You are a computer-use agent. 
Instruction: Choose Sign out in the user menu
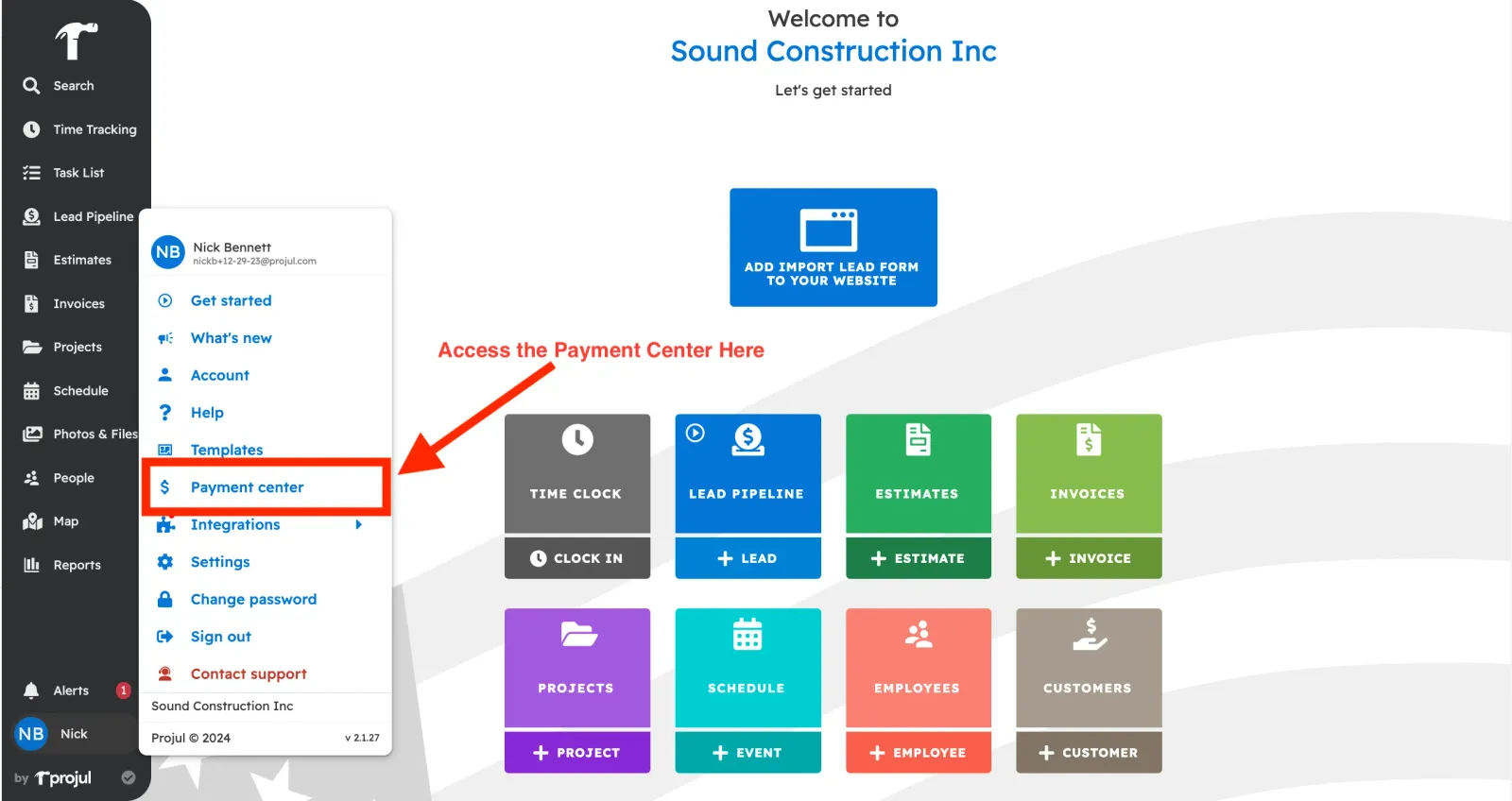click(220, 637)
